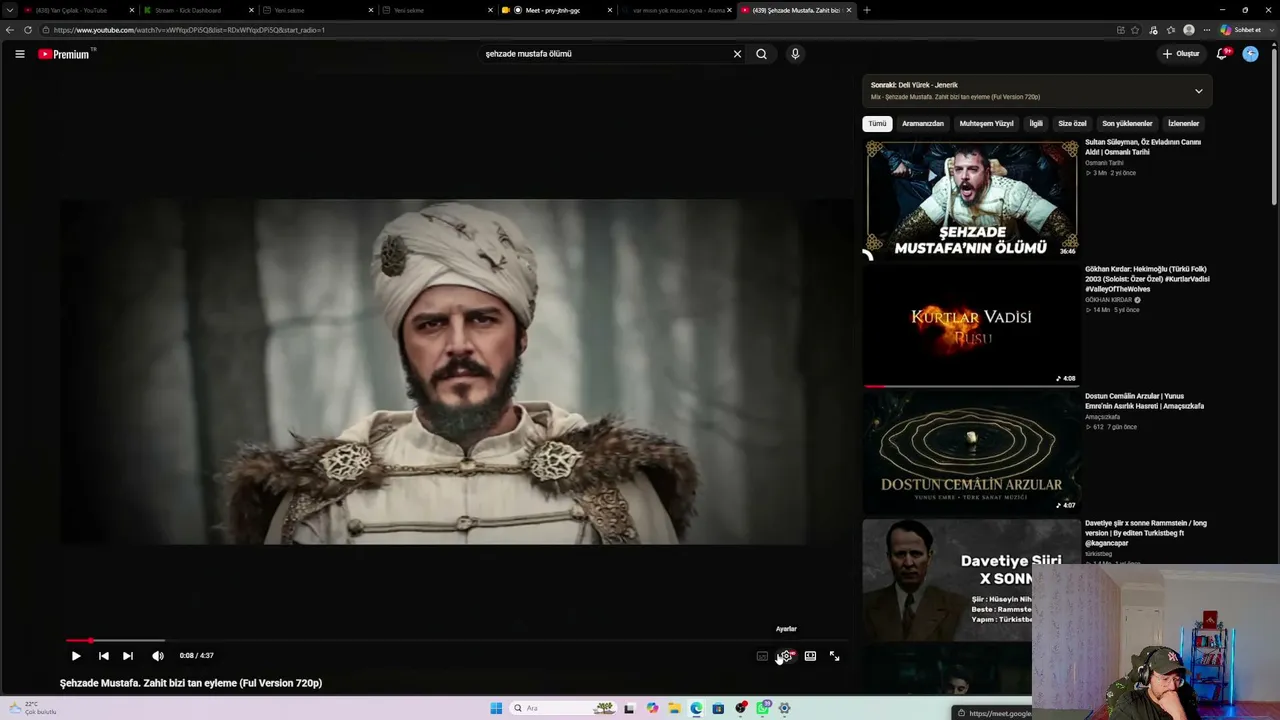1280x720 pixels.
Task: Open 'Dostun Cemâlin Arzular | Yunus Emre' title
Action: click(1144, 401)
